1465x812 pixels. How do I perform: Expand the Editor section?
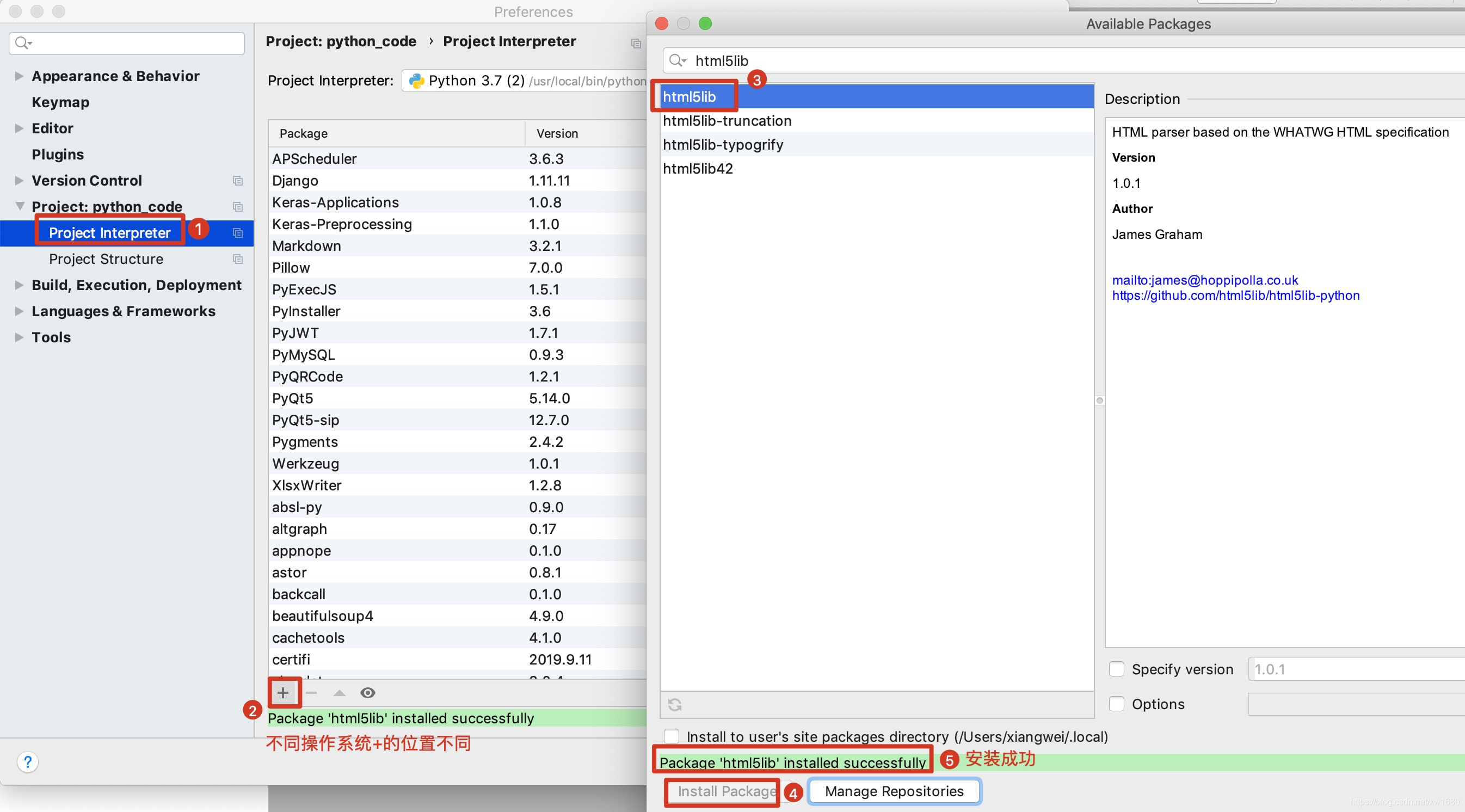pyautogui.click(x=20, y=128)
